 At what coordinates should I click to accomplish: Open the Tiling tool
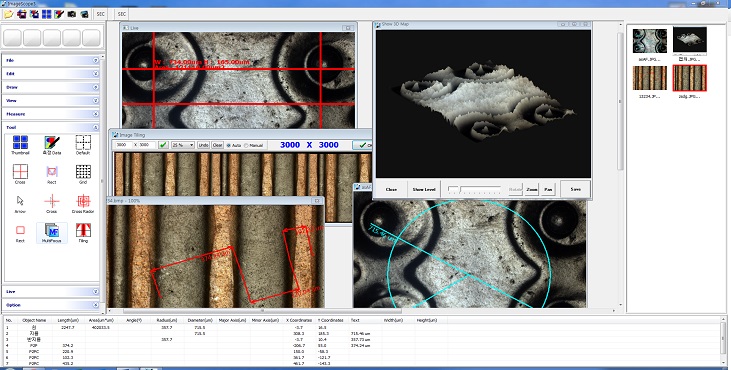[x=83, y=233]
